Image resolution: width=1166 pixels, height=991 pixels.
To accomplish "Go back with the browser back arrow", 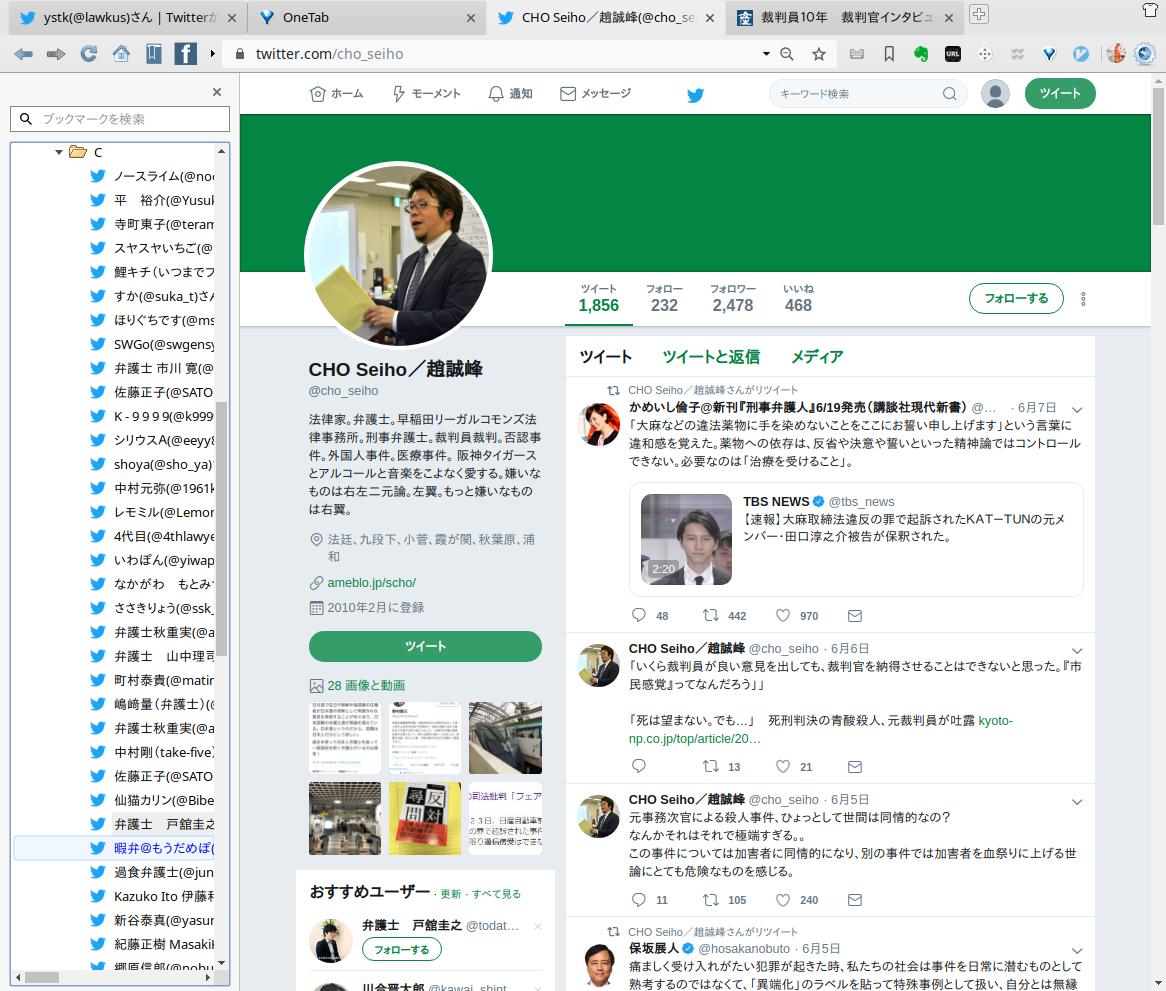I will (x=23, y=54).
